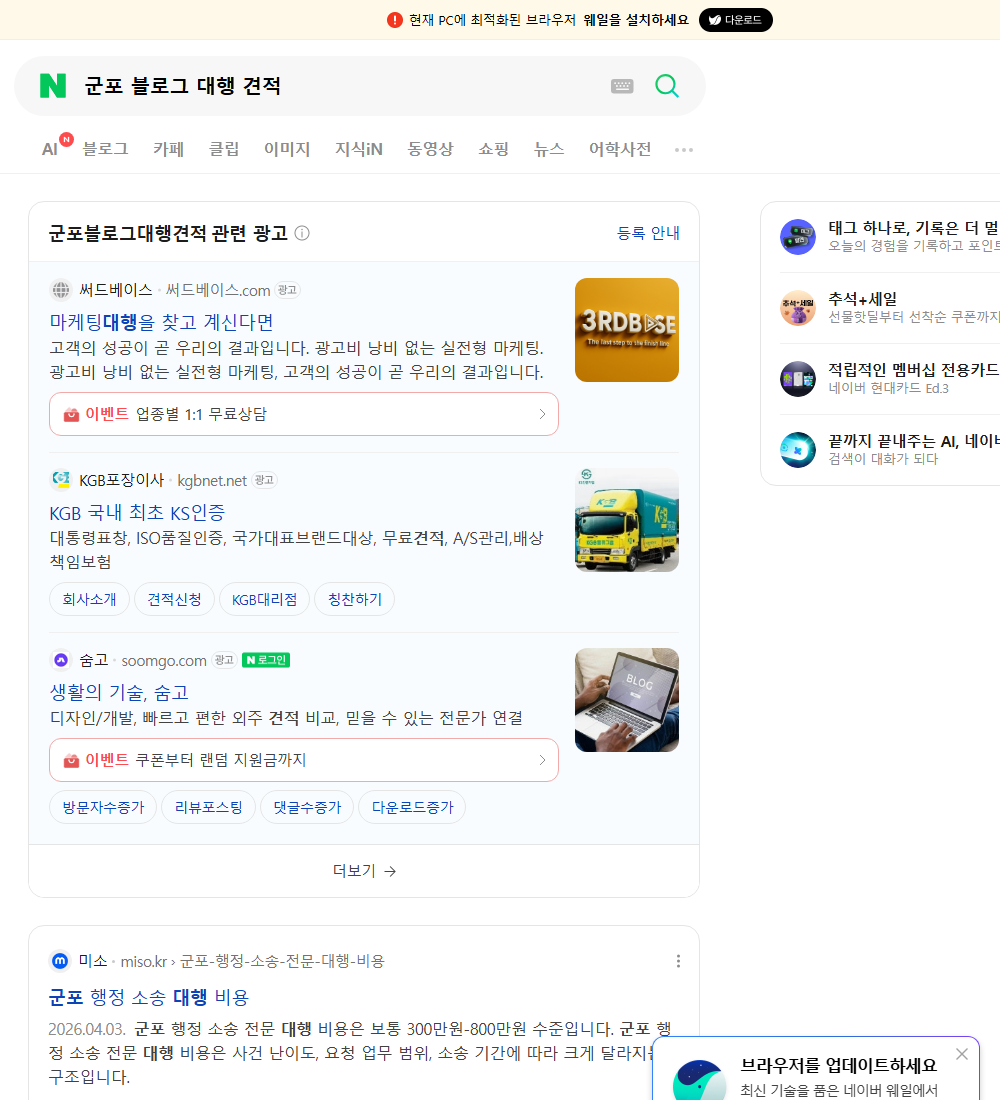Switch to the 동영상 tab
The height and width of the screenshot is (1100, 1000).
430,149
